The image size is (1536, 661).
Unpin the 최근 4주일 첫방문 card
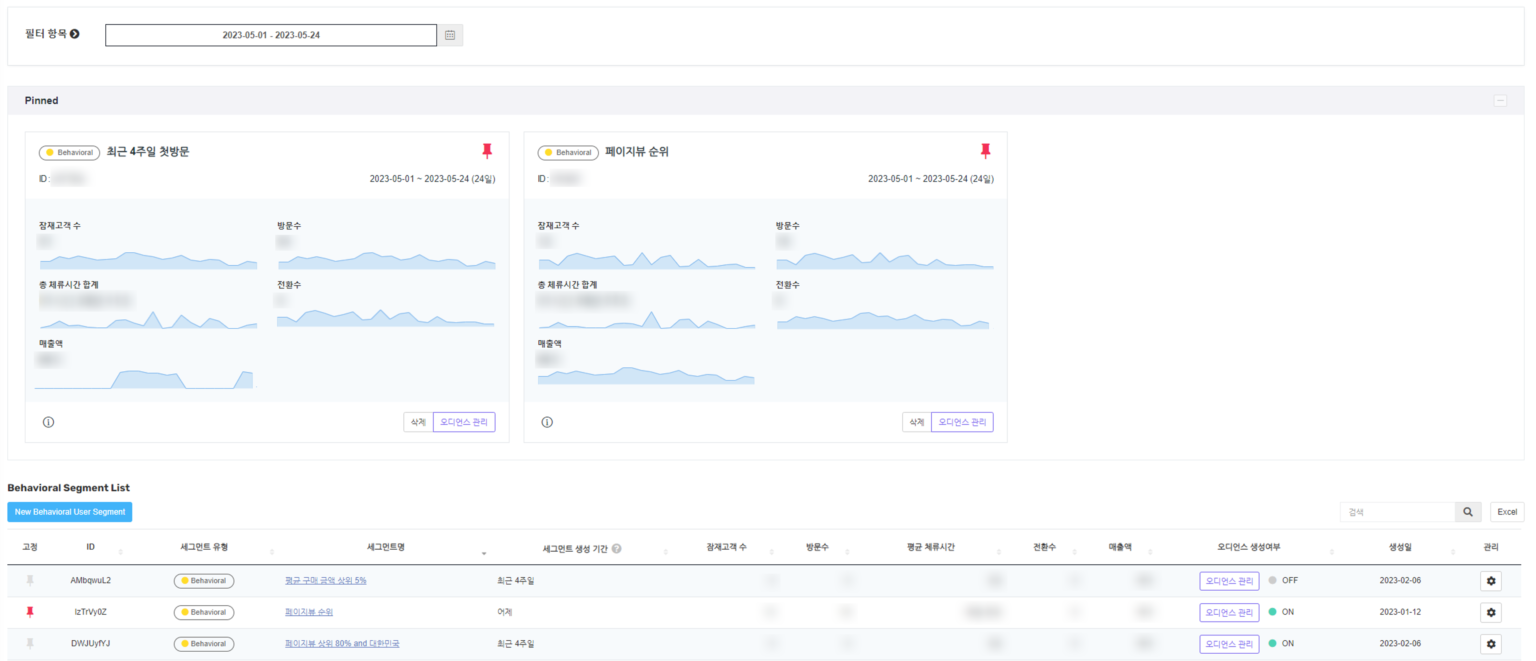[487, 150]
